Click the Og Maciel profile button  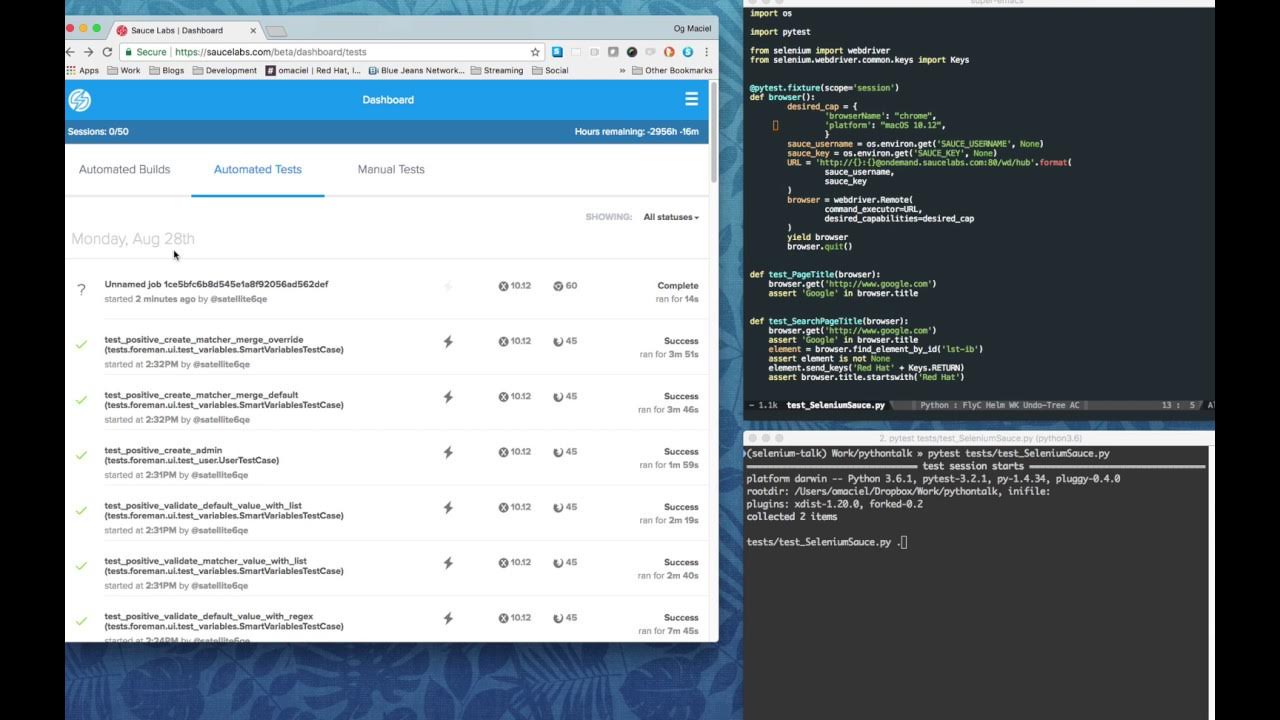pos(694,28)
